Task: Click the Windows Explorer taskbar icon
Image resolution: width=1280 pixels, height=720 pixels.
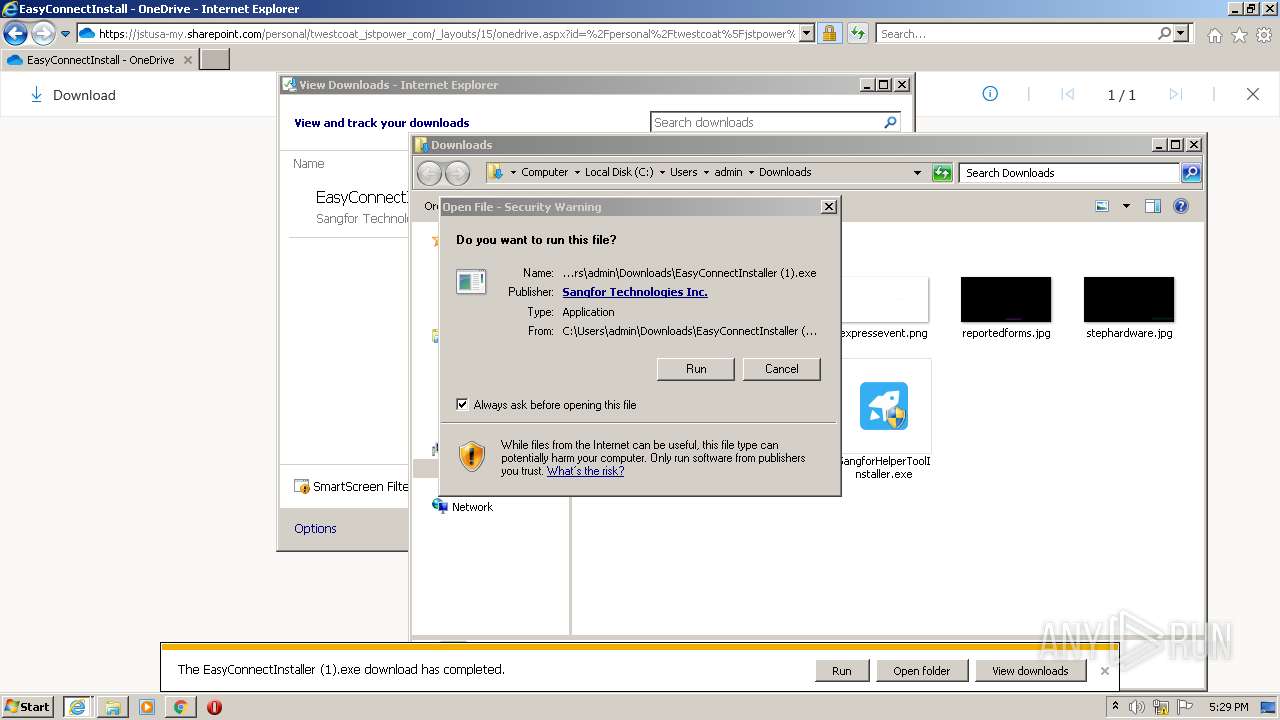Action: coord(113,707)
